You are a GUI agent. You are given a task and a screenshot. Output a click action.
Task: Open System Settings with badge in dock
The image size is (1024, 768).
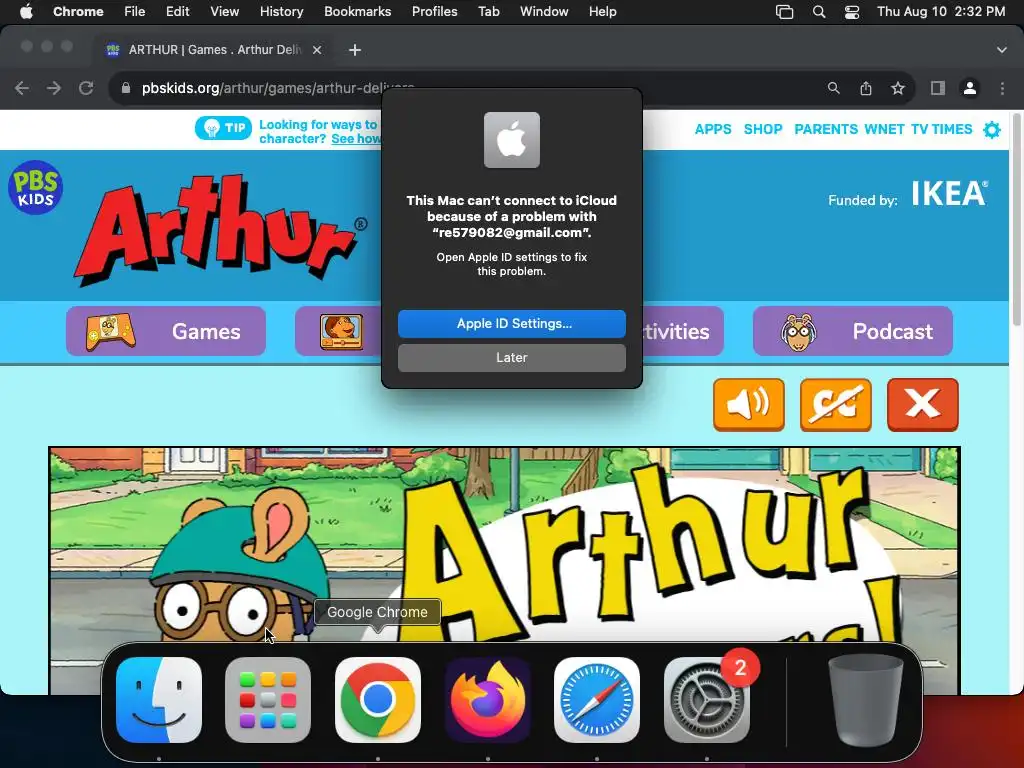[707, 699]
